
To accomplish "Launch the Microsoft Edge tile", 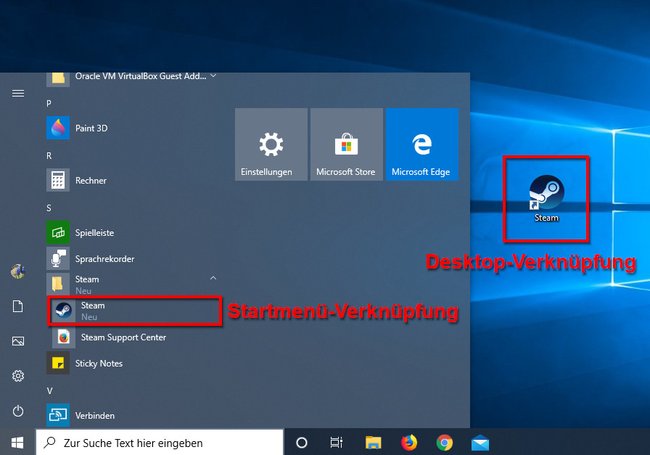I will (422, 145).
